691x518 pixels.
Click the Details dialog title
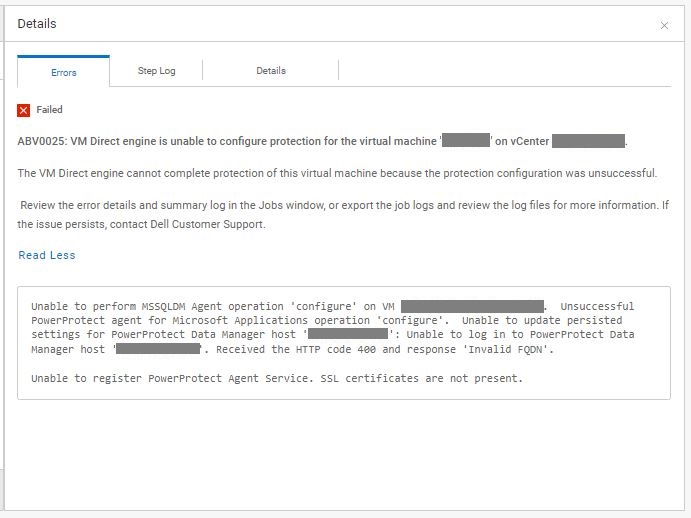pos(37,23)
